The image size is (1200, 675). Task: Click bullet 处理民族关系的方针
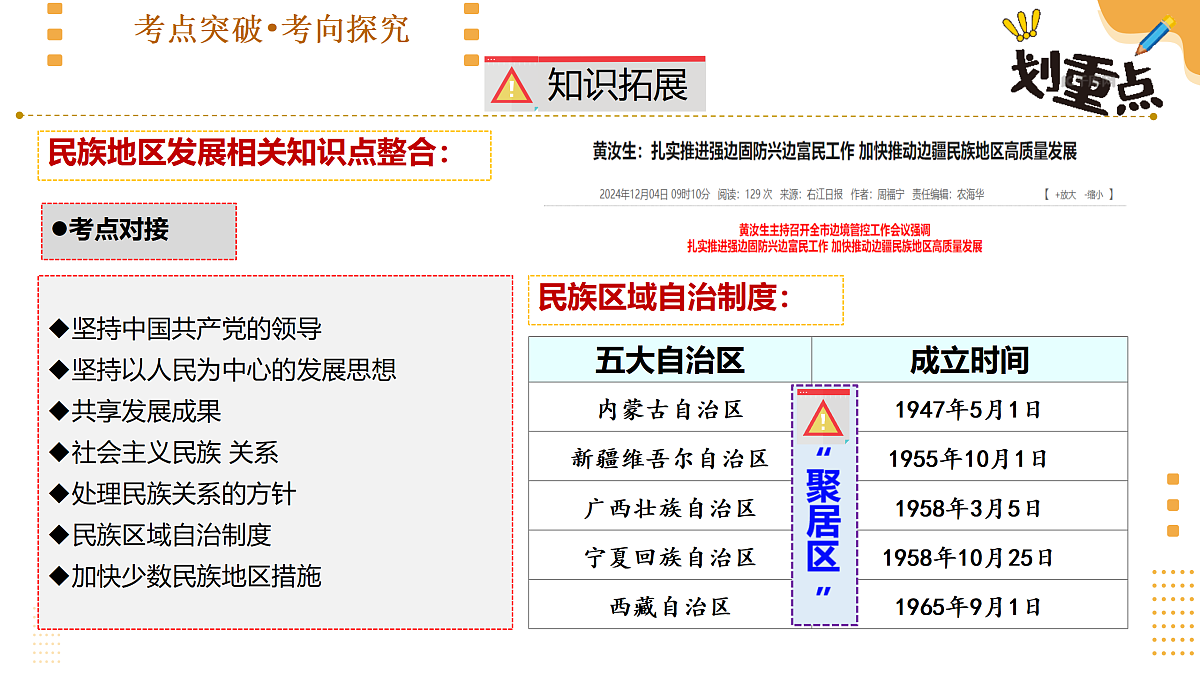click(x=173, y=494)
